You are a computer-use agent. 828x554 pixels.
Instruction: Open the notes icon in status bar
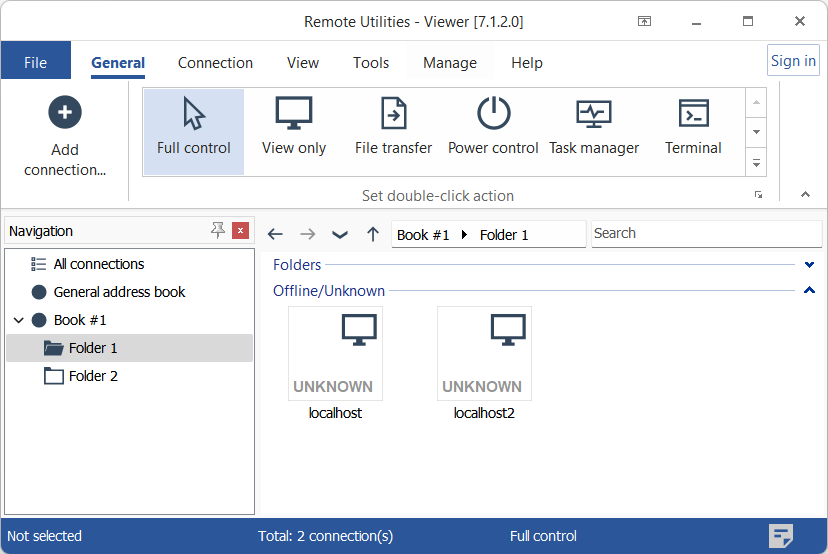(x=781, y=536)
